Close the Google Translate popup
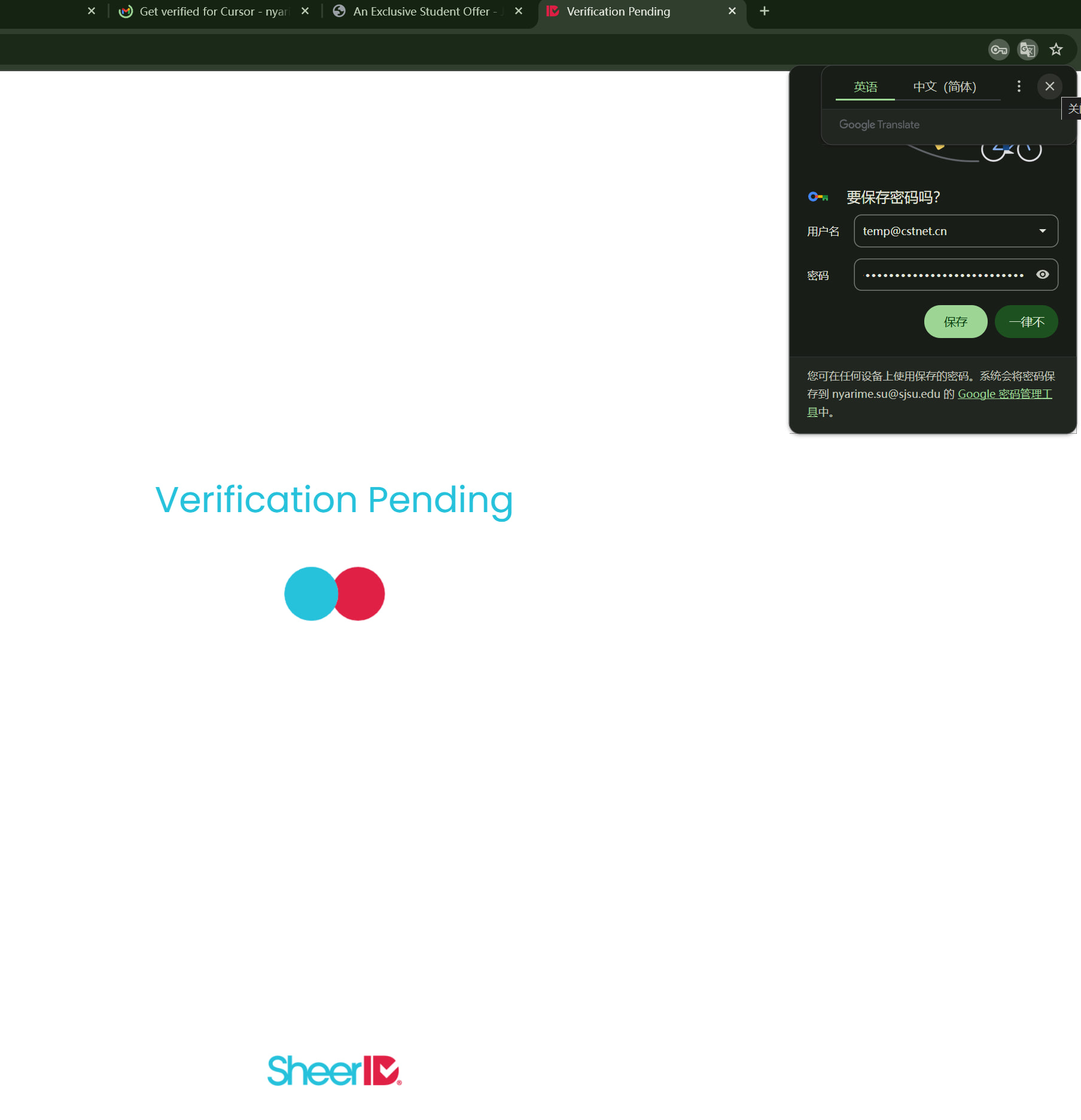This screenshot has height=1120, width=1081. 1049,87
